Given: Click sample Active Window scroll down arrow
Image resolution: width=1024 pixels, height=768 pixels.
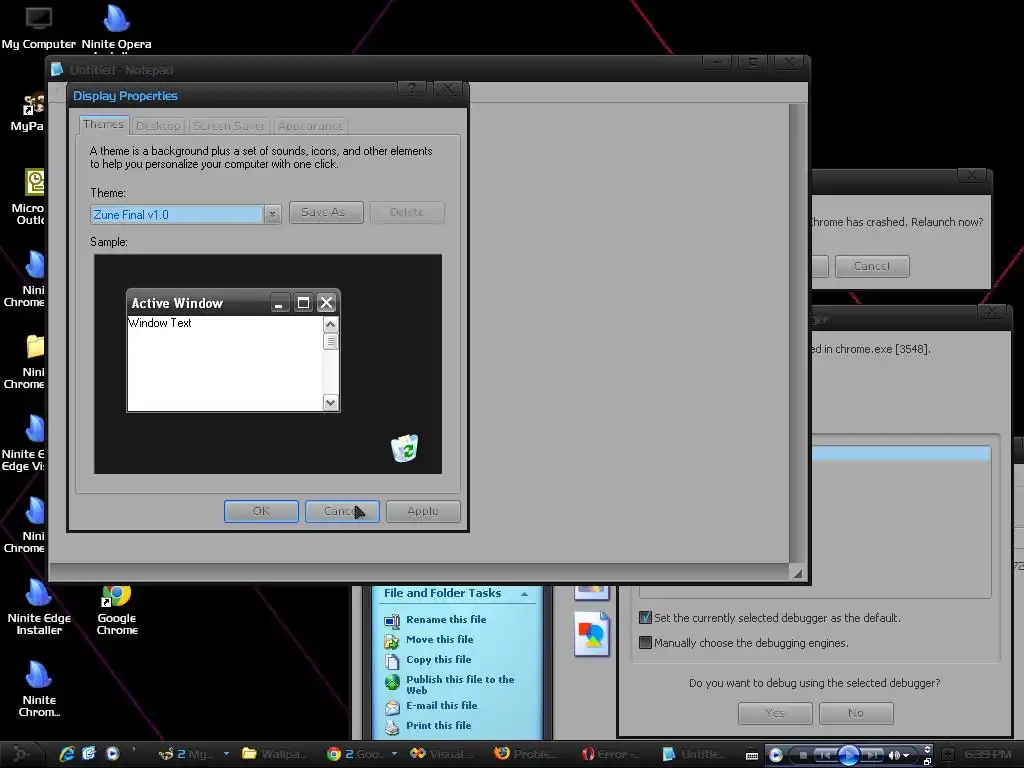Looking at the screenshot, I should (x=330, y=402).
